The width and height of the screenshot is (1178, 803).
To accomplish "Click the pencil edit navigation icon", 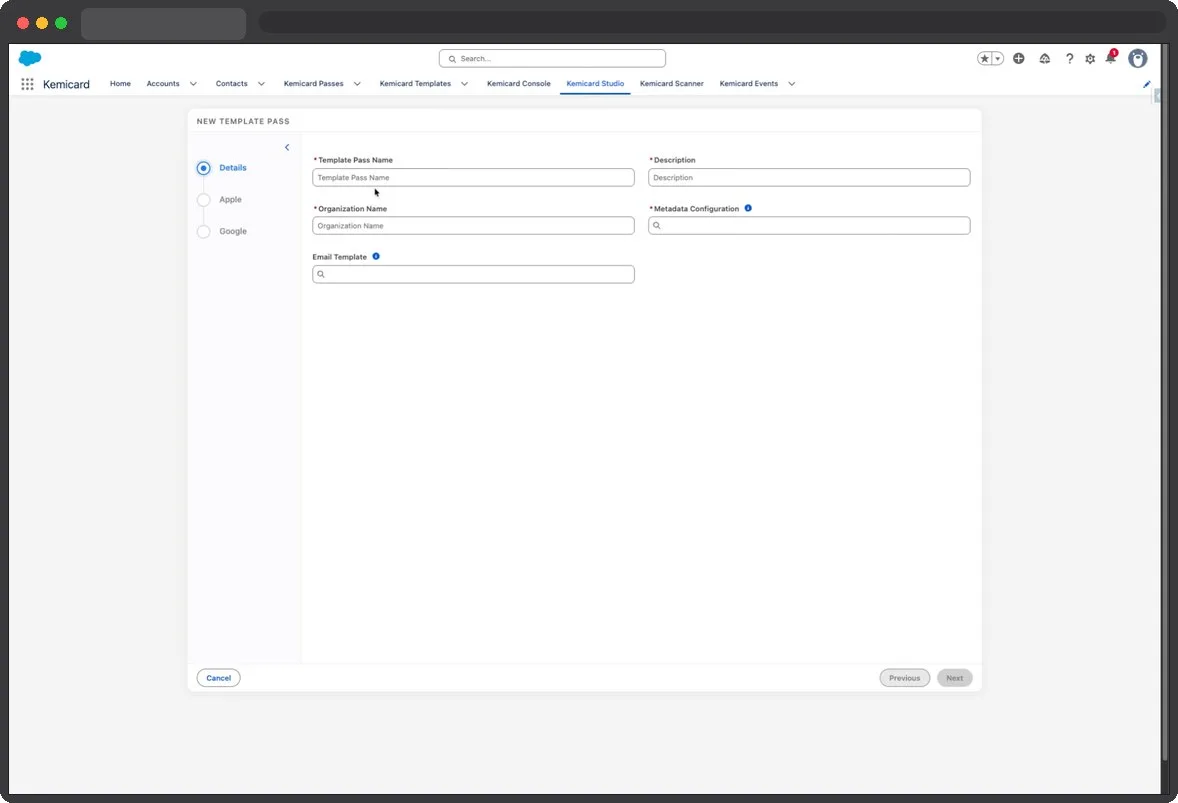I will [x=1146, y=84].
